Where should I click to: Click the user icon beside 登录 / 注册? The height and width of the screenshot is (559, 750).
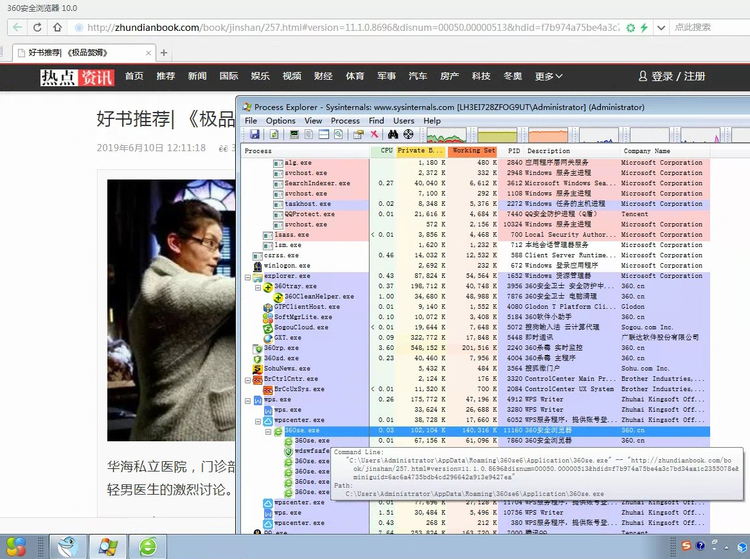[x=643, y=76]
